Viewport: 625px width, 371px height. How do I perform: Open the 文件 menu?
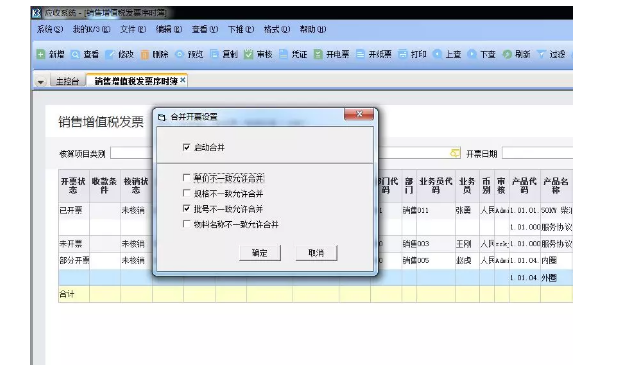click(x=133, y=29)
